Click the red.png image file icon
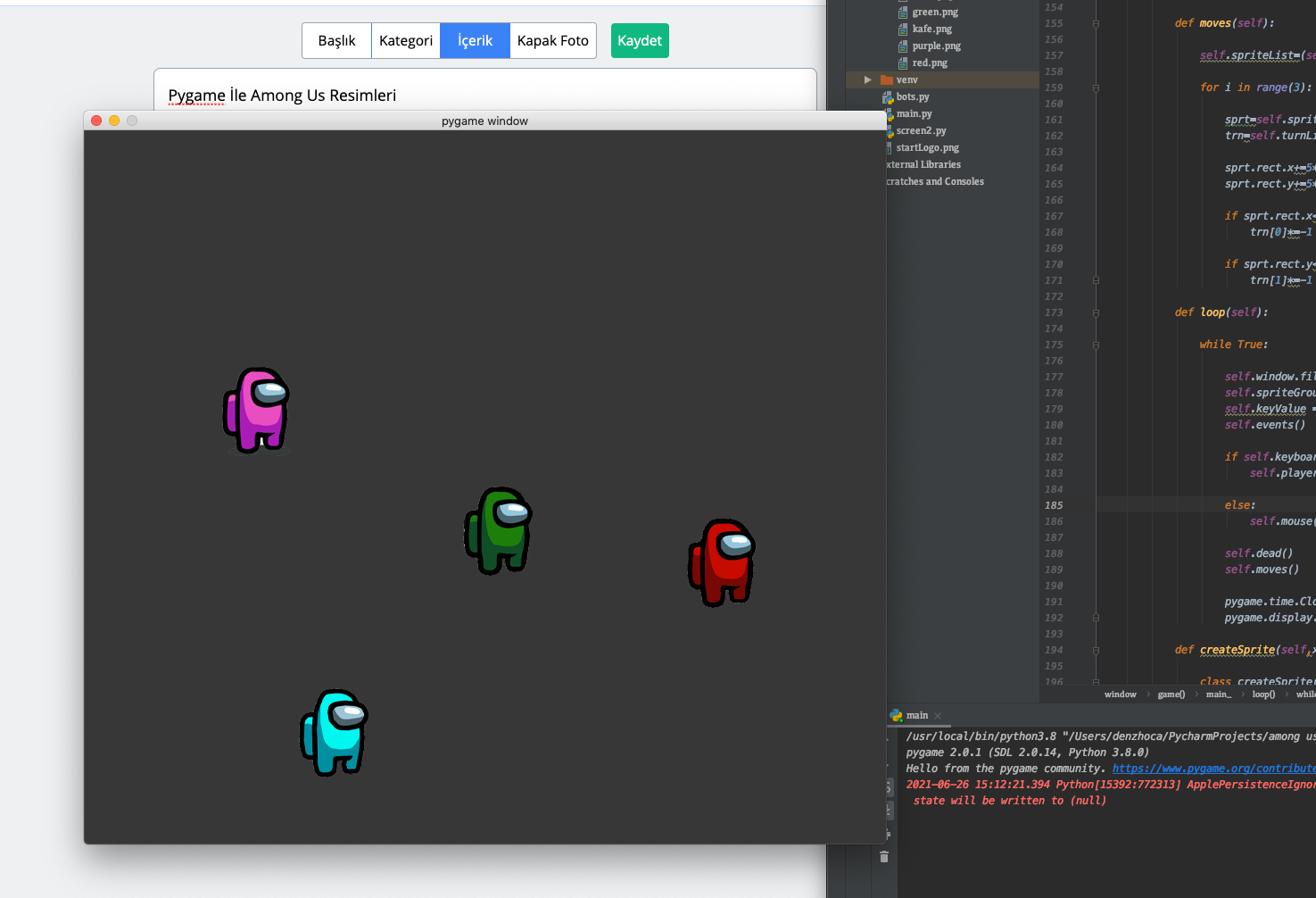 [903, 63]
